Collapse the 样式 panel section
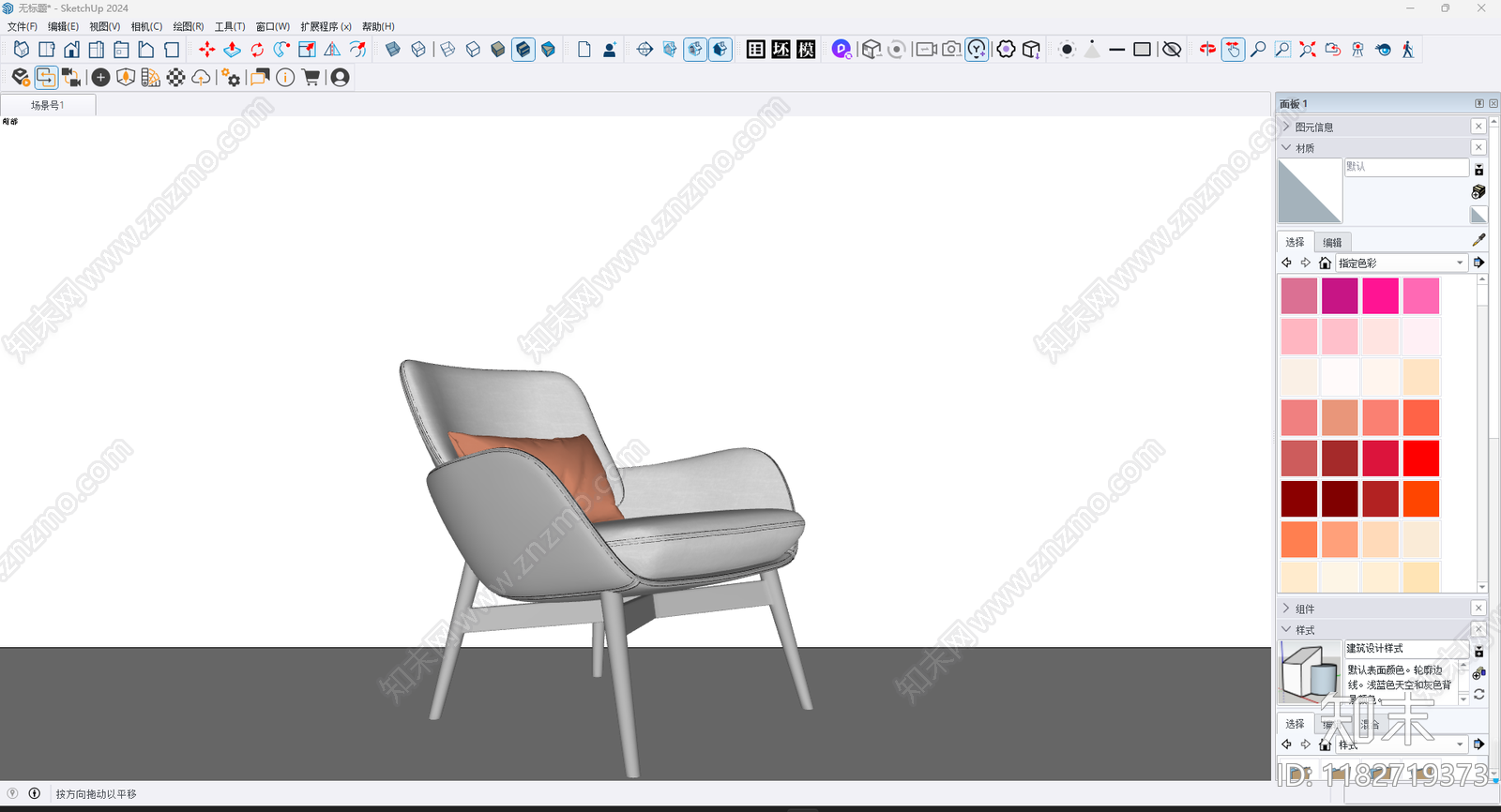This screenshot has height=812, width=1501. point(1286,629)
